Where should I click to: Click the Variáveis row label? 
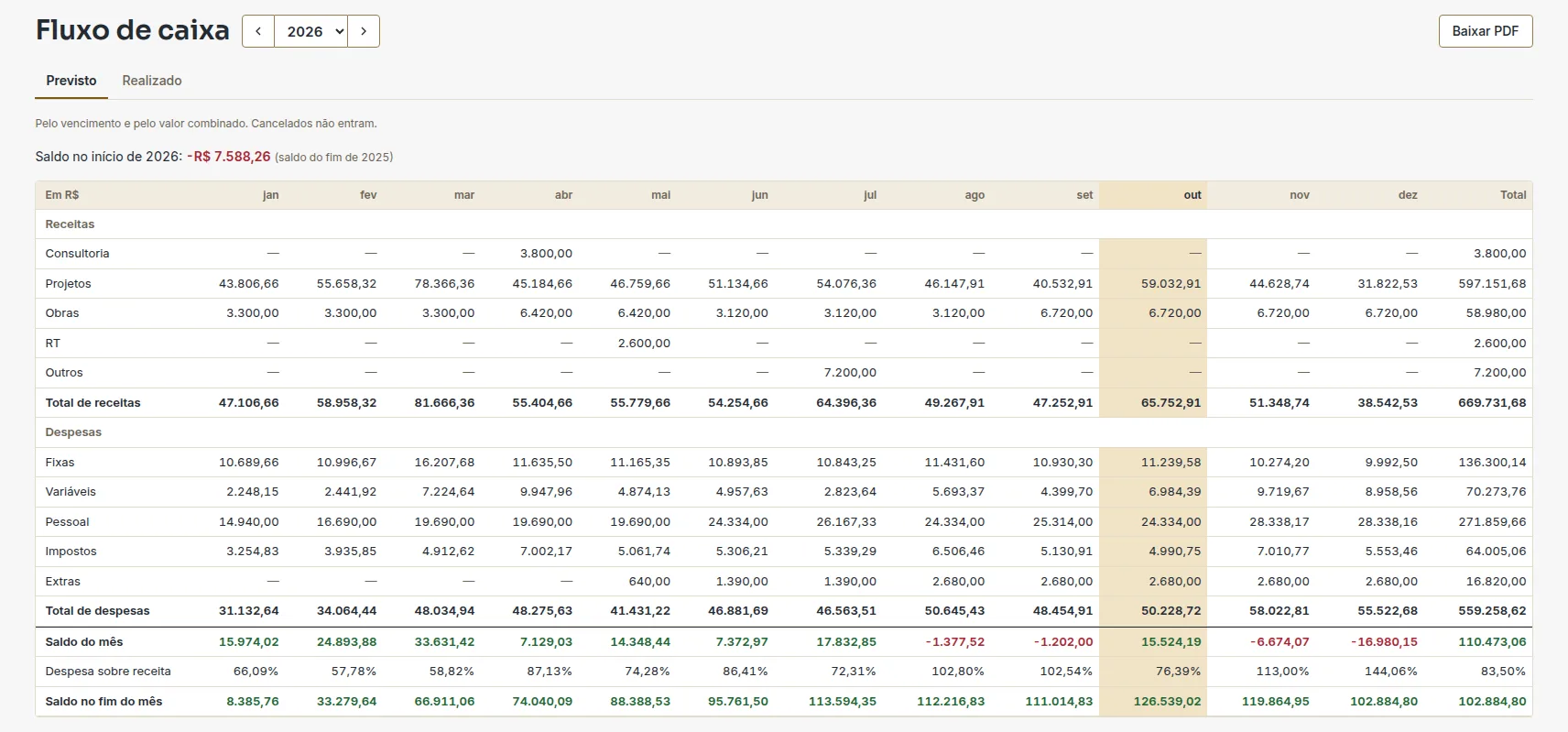coord(71,492)
